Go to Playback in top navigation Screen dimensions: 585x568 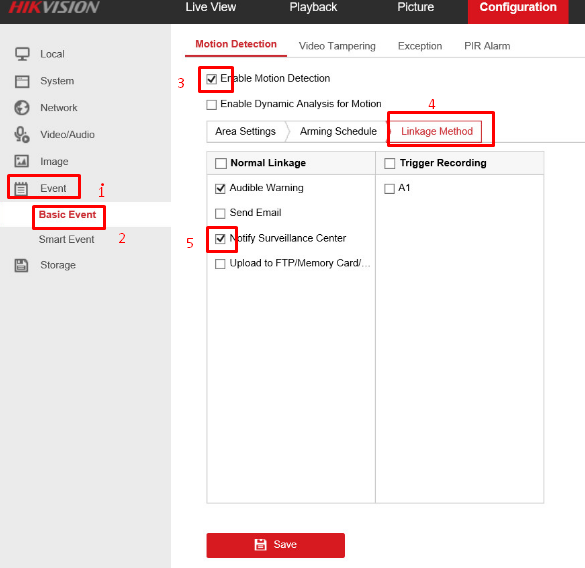313,7
